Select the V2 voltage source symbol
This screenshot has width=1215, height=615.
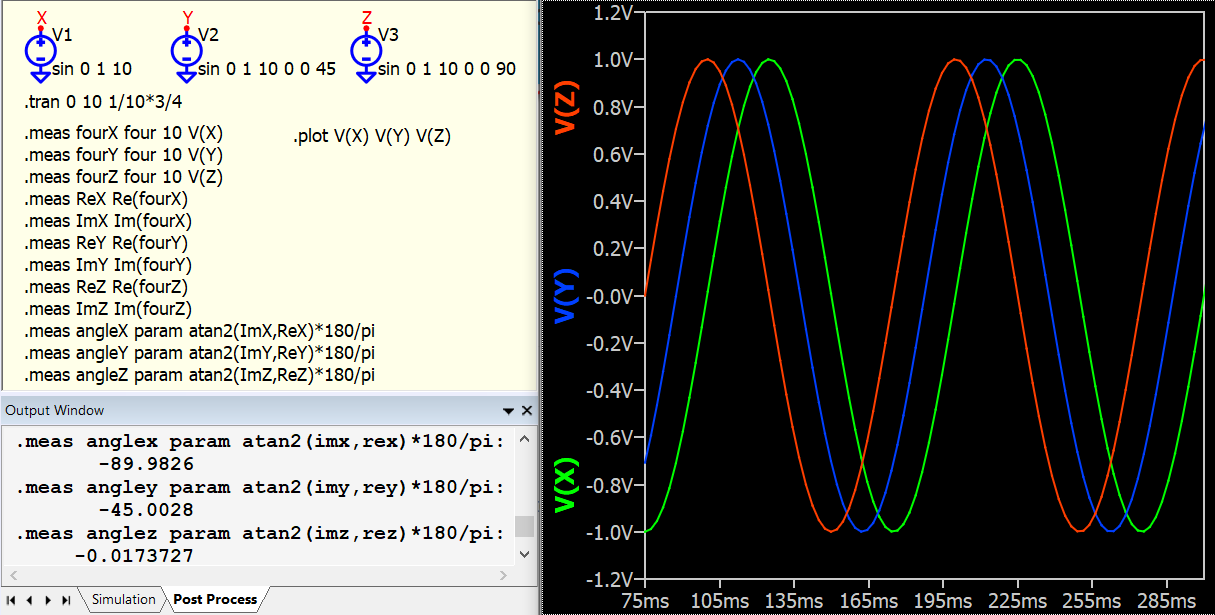[187, 51]
